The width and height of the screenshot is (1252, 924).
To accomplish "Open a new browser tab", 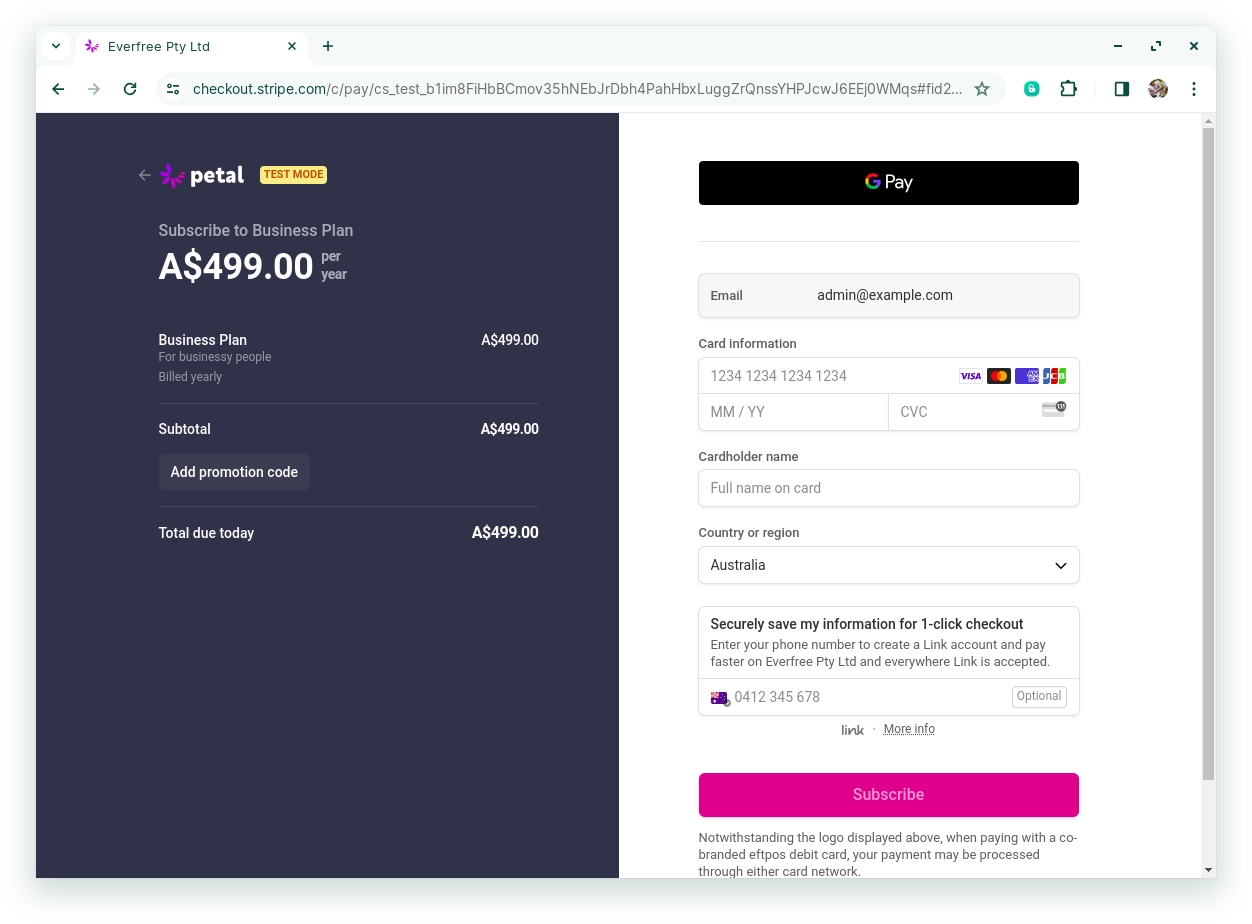I will (328, 46).
